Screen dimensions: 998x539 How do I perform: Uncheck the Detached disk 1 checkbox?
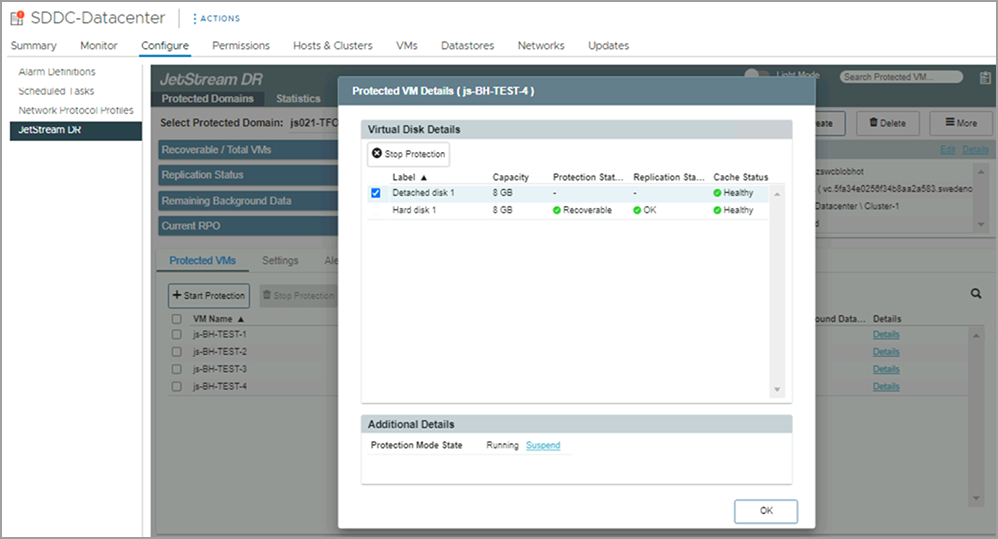click(x=376, y=193)
